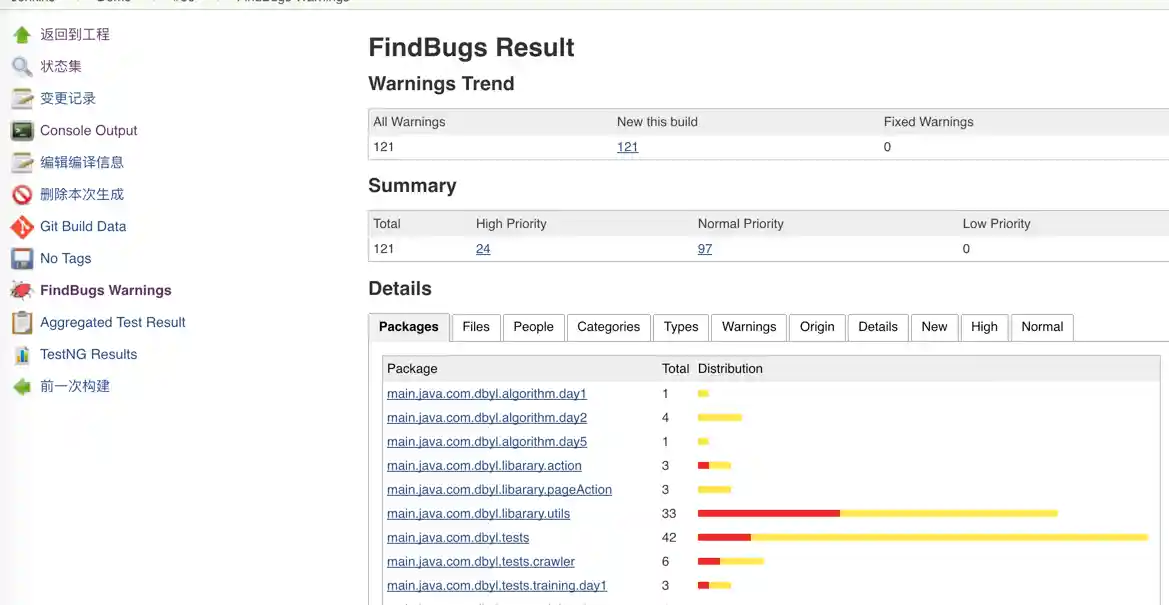The image size is (1169, 605).
Task: Click the Git Build Data icon
Action: [22, 227]
